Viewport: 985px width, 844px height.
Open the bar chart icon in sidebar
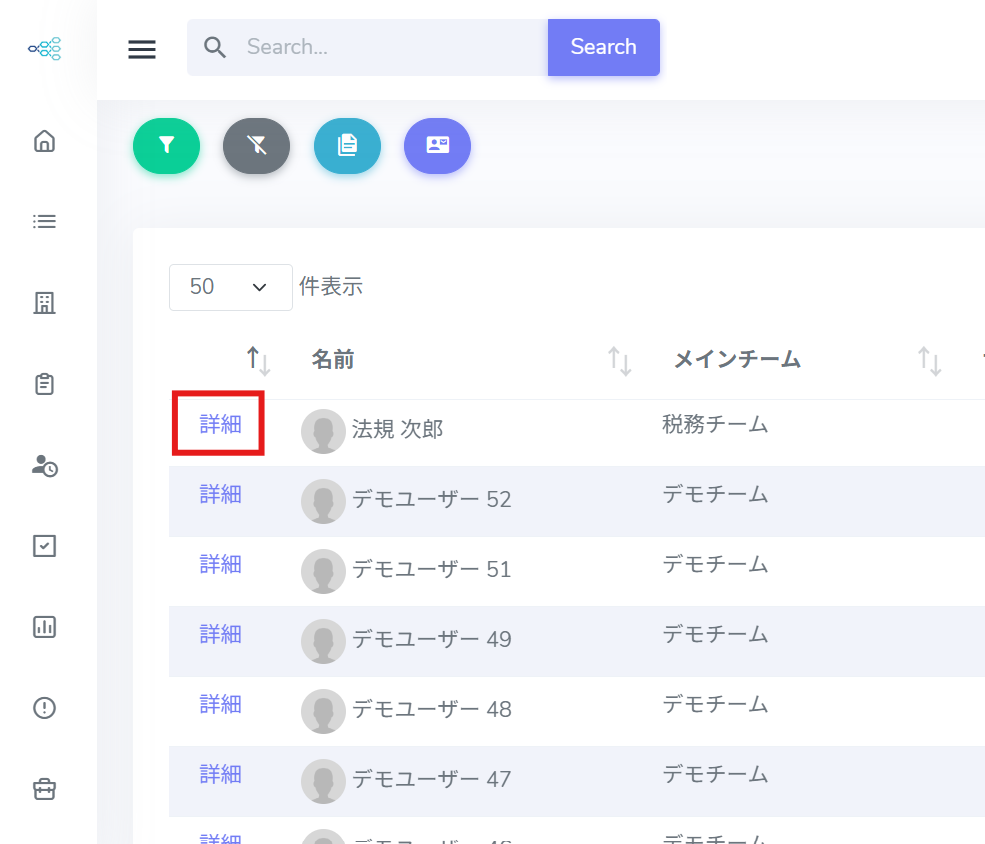(44, 627)
